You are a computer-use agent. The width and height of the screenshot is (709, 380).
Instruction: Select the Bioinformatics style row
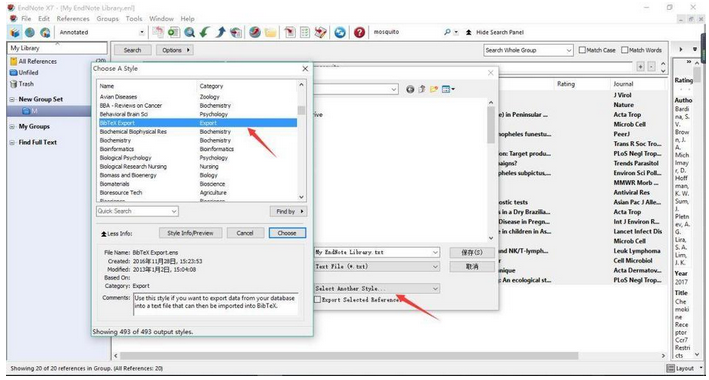(198, 149)
